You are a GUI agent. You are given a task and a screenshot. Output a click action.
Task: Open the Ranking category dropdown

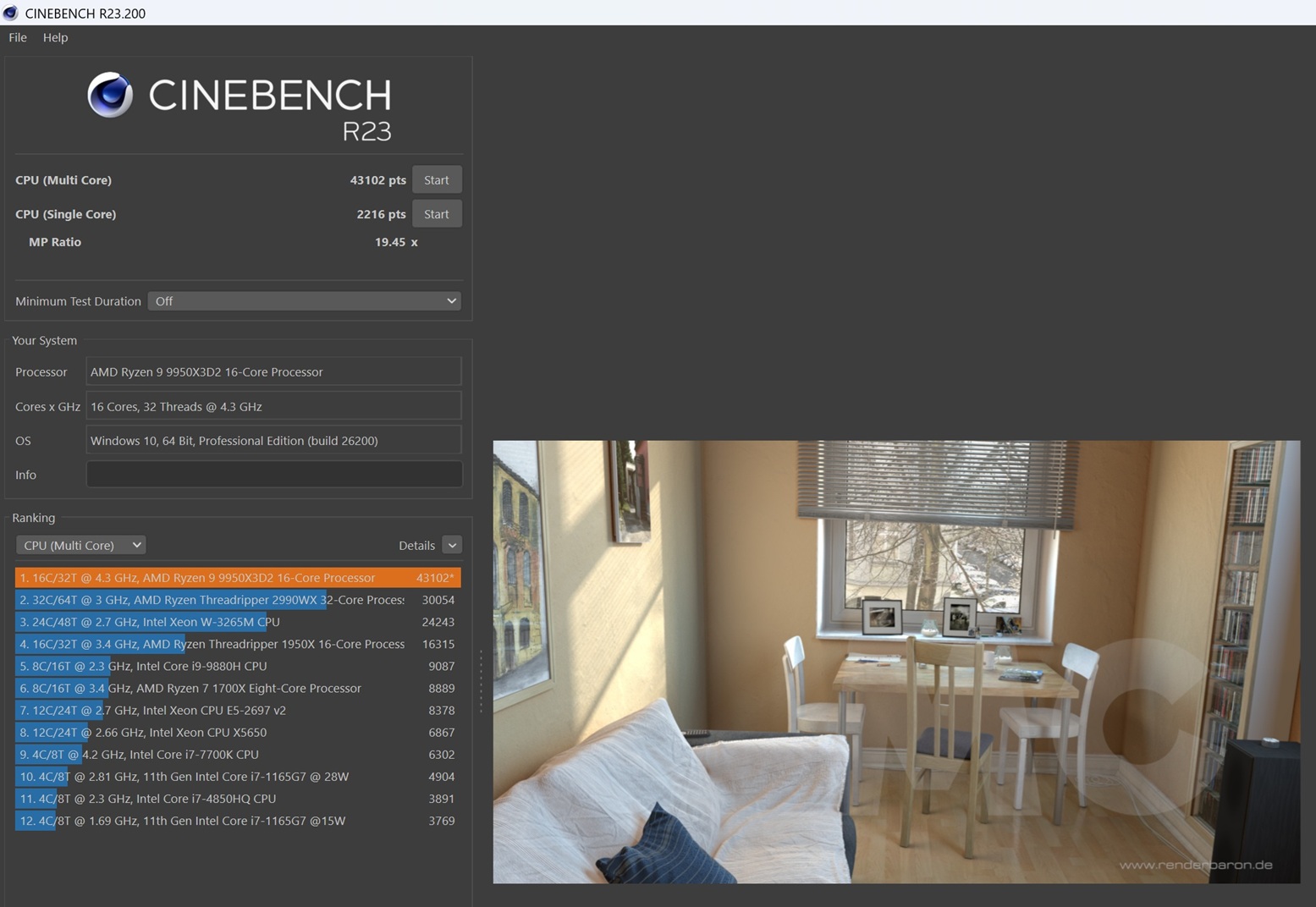[80, 545]
